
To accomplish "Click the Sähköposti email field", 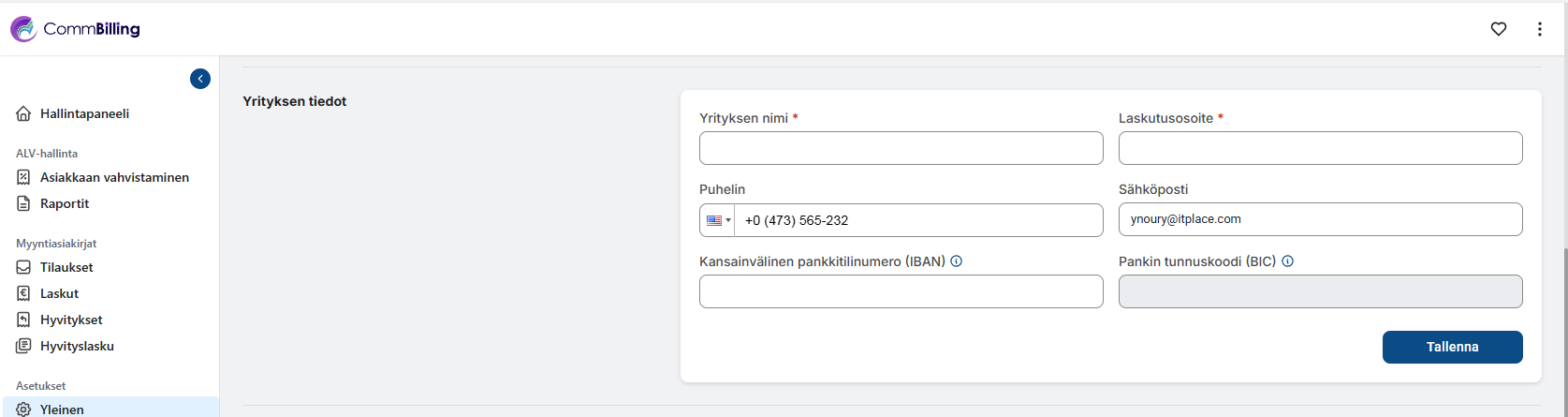I will click(x=1321, y=219).
